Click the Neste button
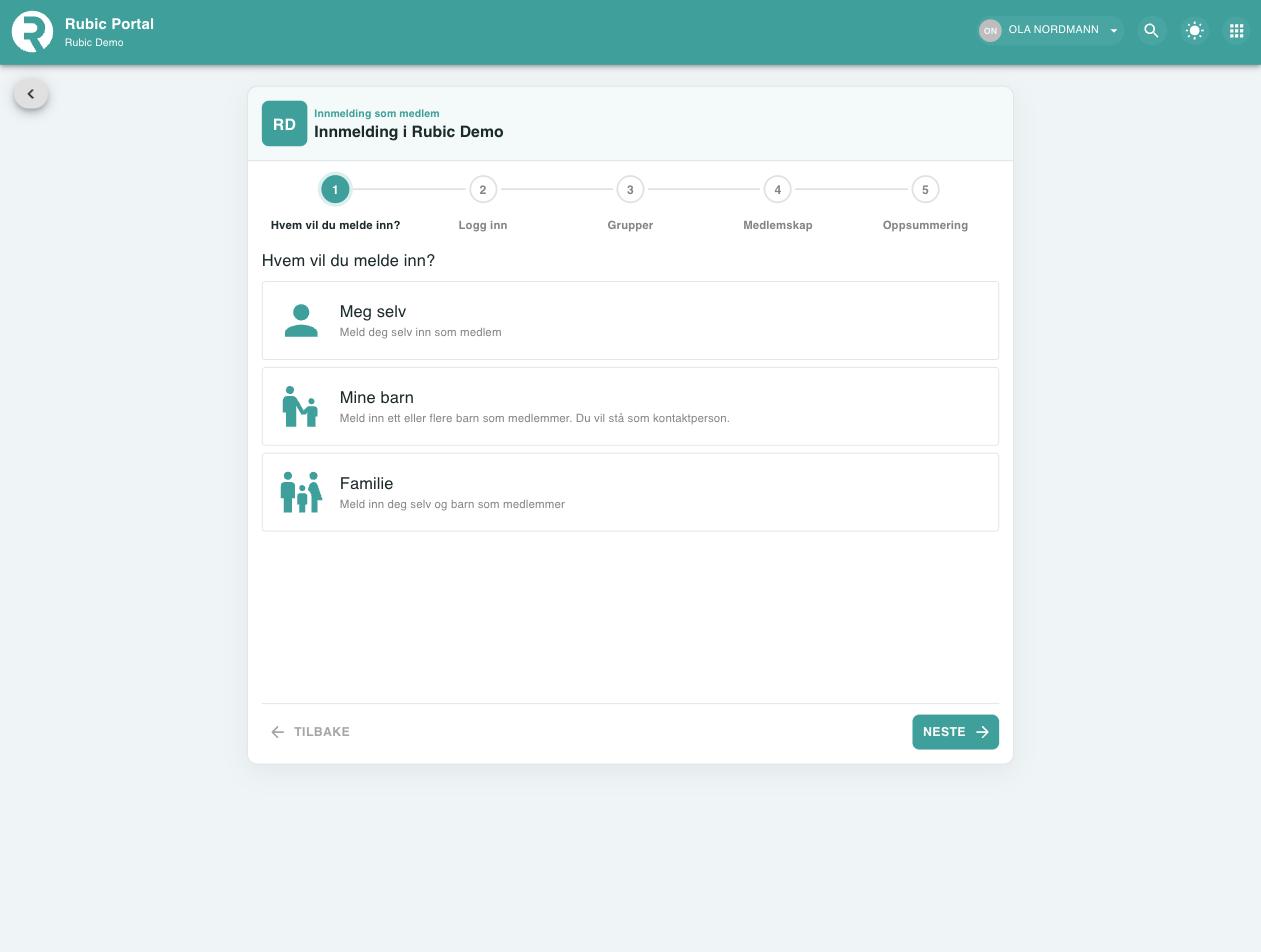1261x952 pixels. click(x=955, y=732)
